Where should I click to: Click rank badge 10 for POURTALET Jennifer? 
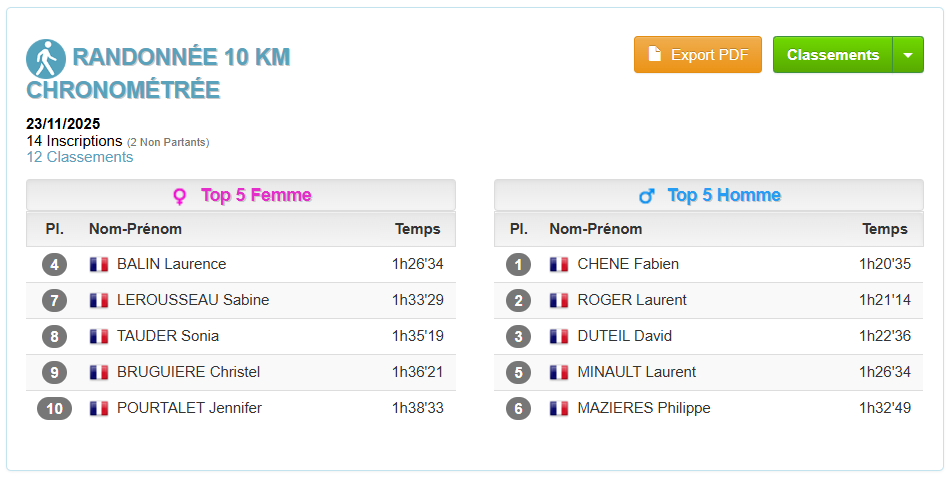pos(54,408)
